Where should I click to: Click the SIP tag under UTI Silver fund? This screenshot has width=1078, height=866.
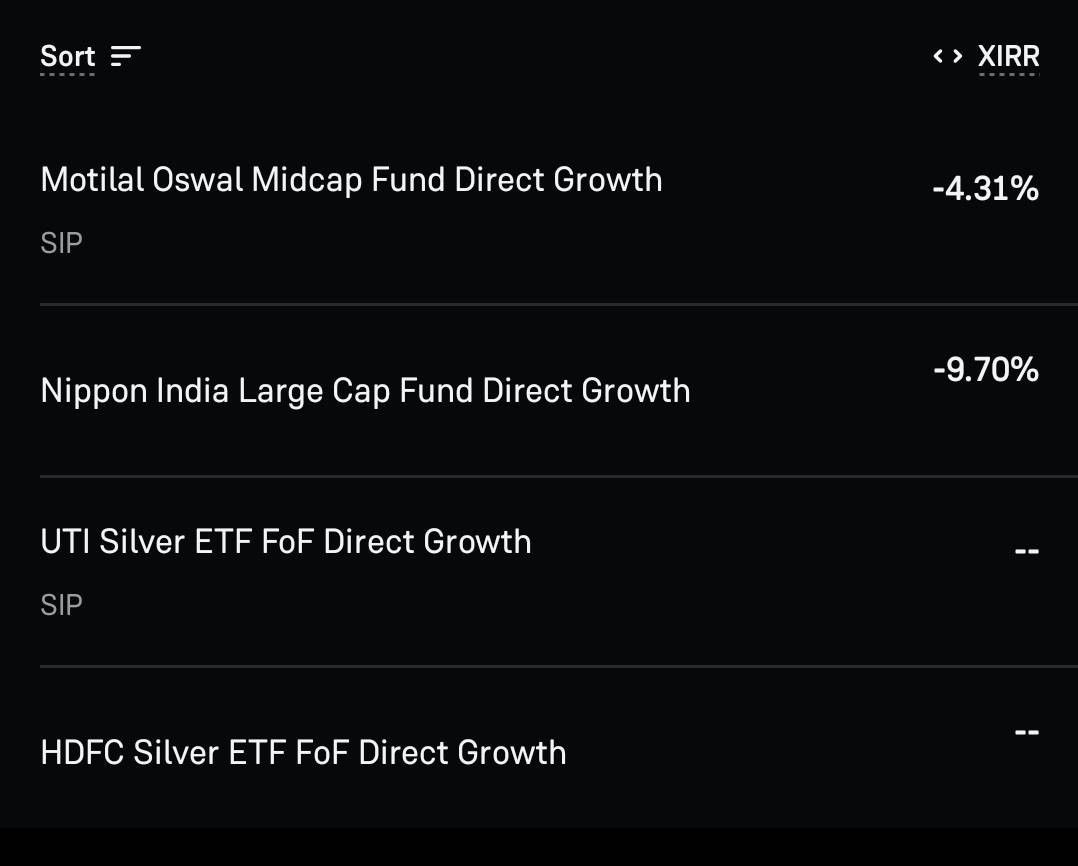(x=62, y=606)
